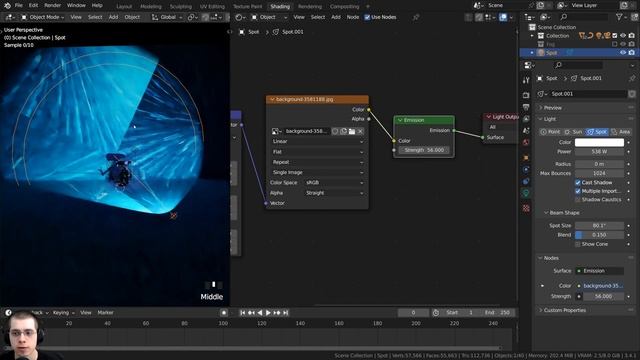Collapse the Emission node header
Image resolution: width=640 pixels, height=360 pixels.
(x=400, y=120)
